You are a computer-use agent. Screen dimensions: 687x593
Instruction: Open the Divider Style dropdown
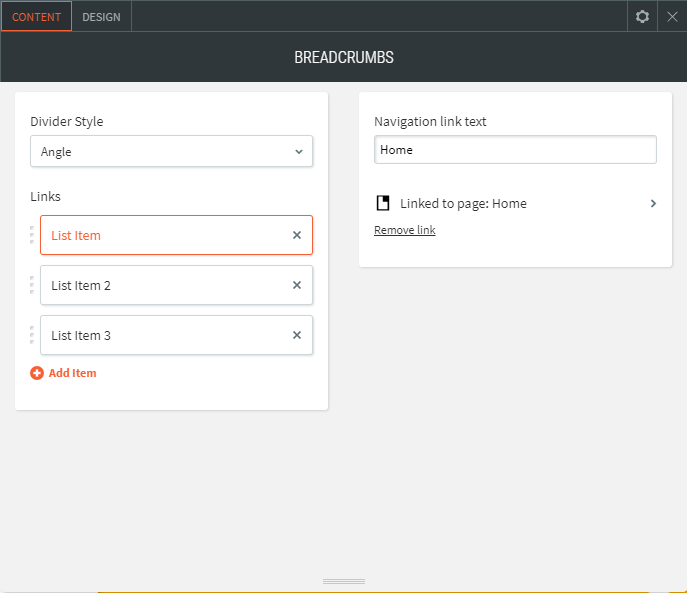[171, 152]
